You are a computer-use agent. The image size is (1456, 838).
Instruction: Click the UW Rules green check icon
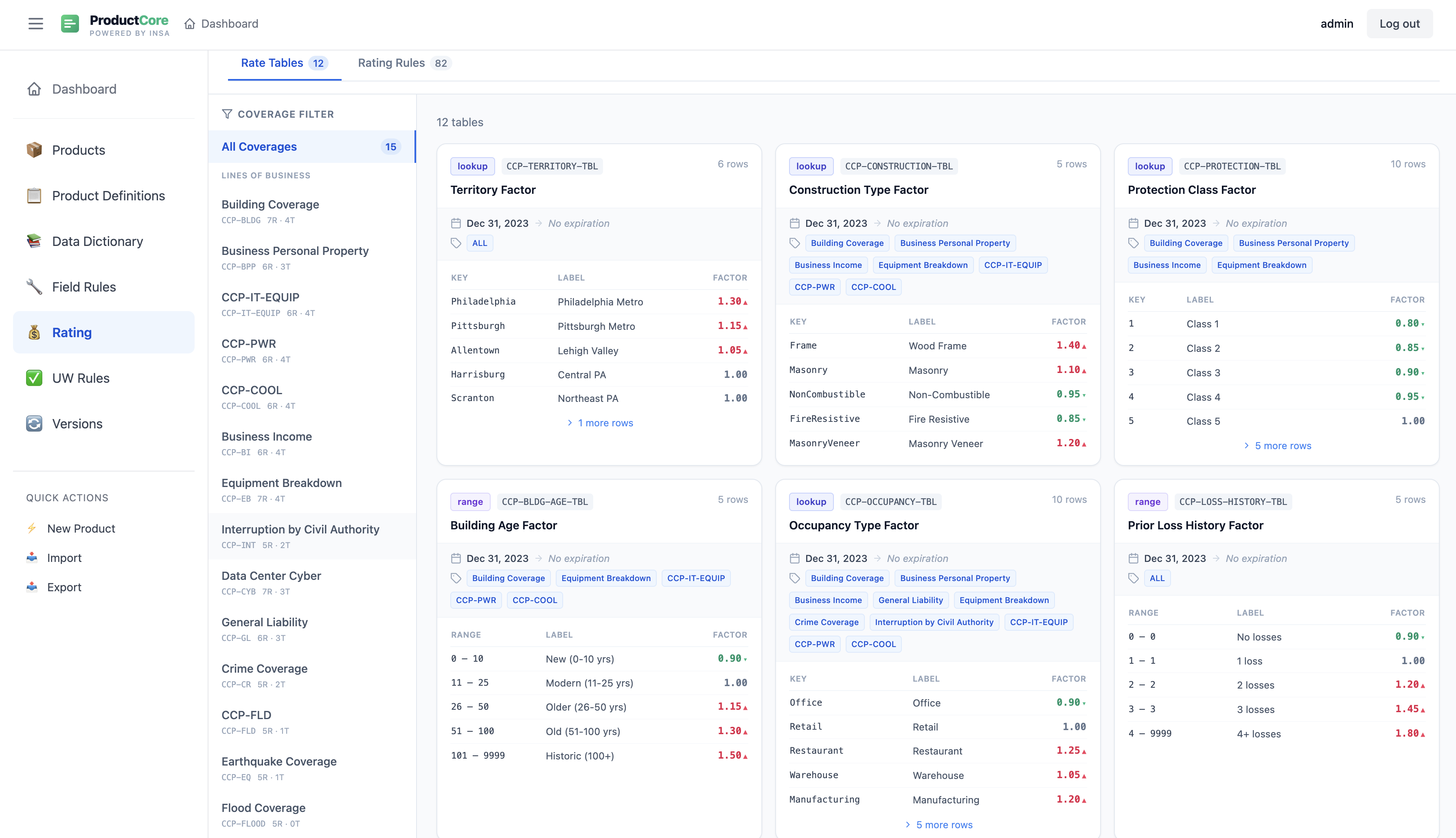point(34,378)
